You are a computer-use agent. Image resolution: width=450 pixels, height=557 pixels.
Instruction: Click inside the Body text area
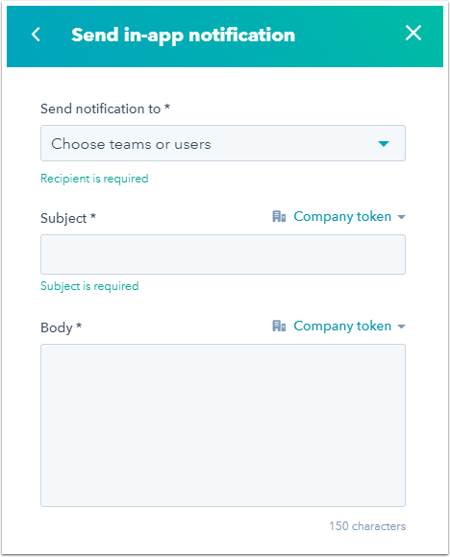223,425
